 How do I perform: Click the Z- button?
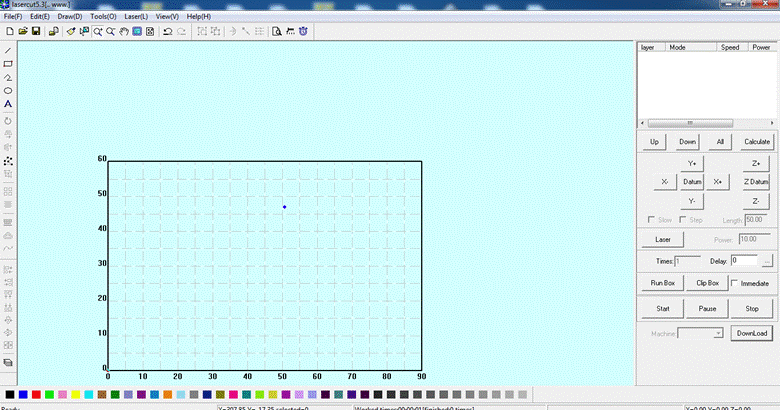(x=756, y=201)
